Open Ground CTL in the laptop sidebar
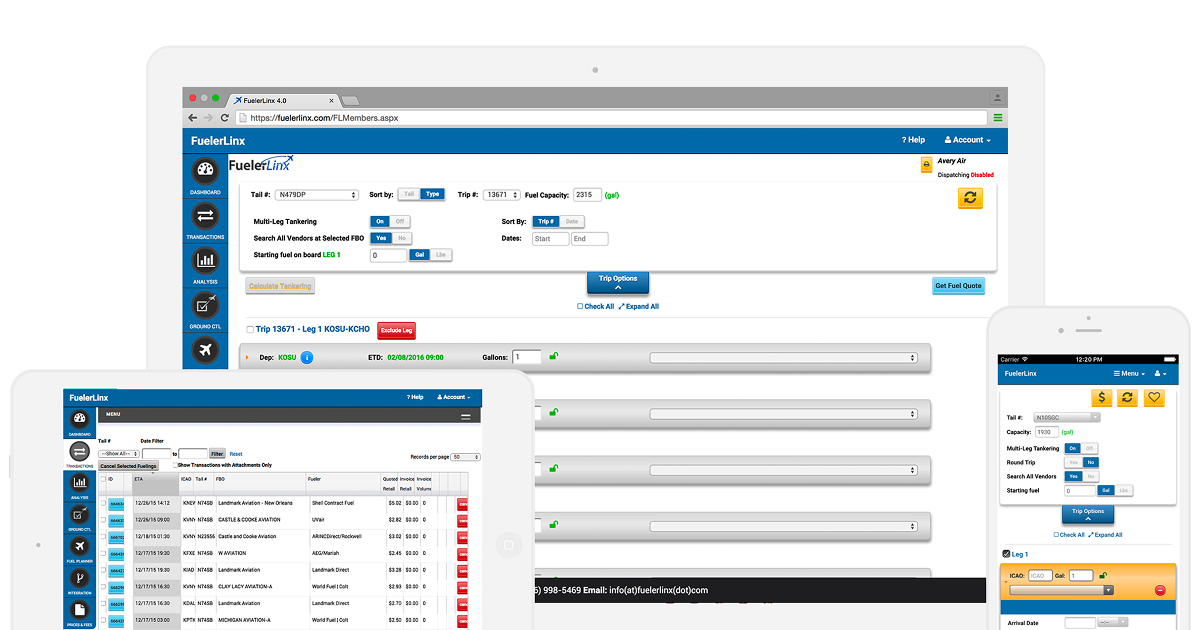This screenshot has height=630, width=1200. click(205, 310)
